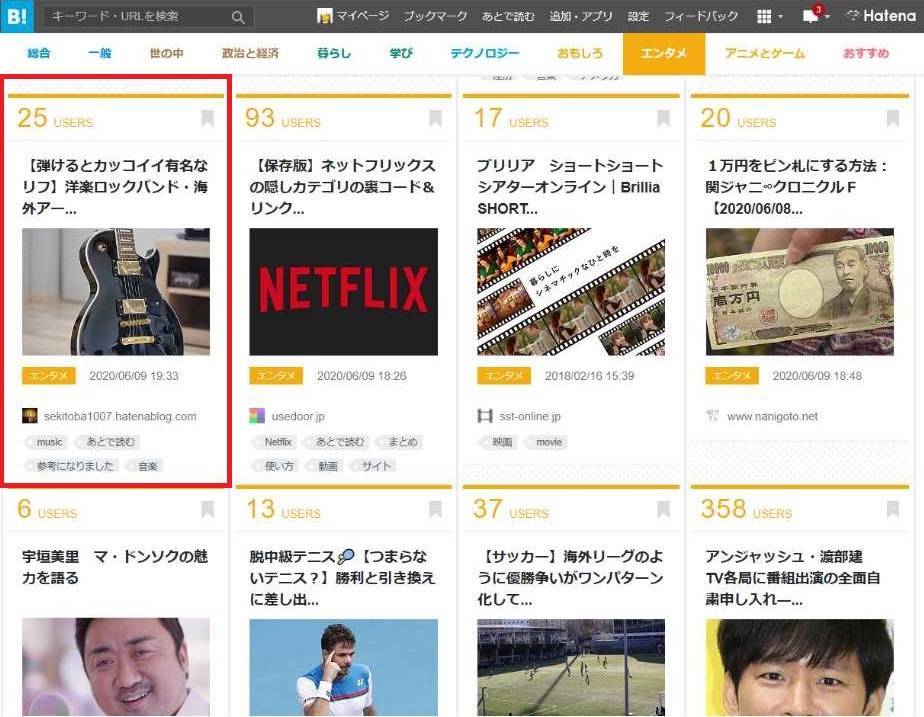Click the sst-online.jp favicon

(x=484, y=416)
